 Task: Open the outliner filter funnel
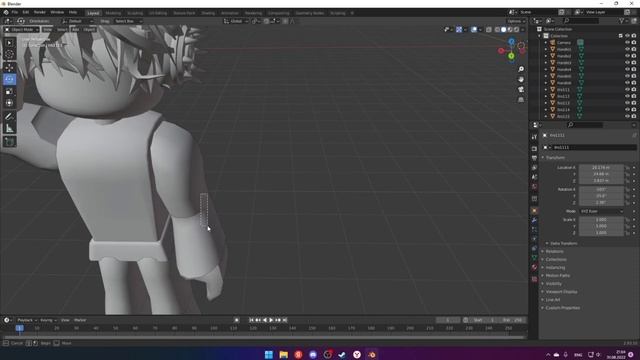622,20
